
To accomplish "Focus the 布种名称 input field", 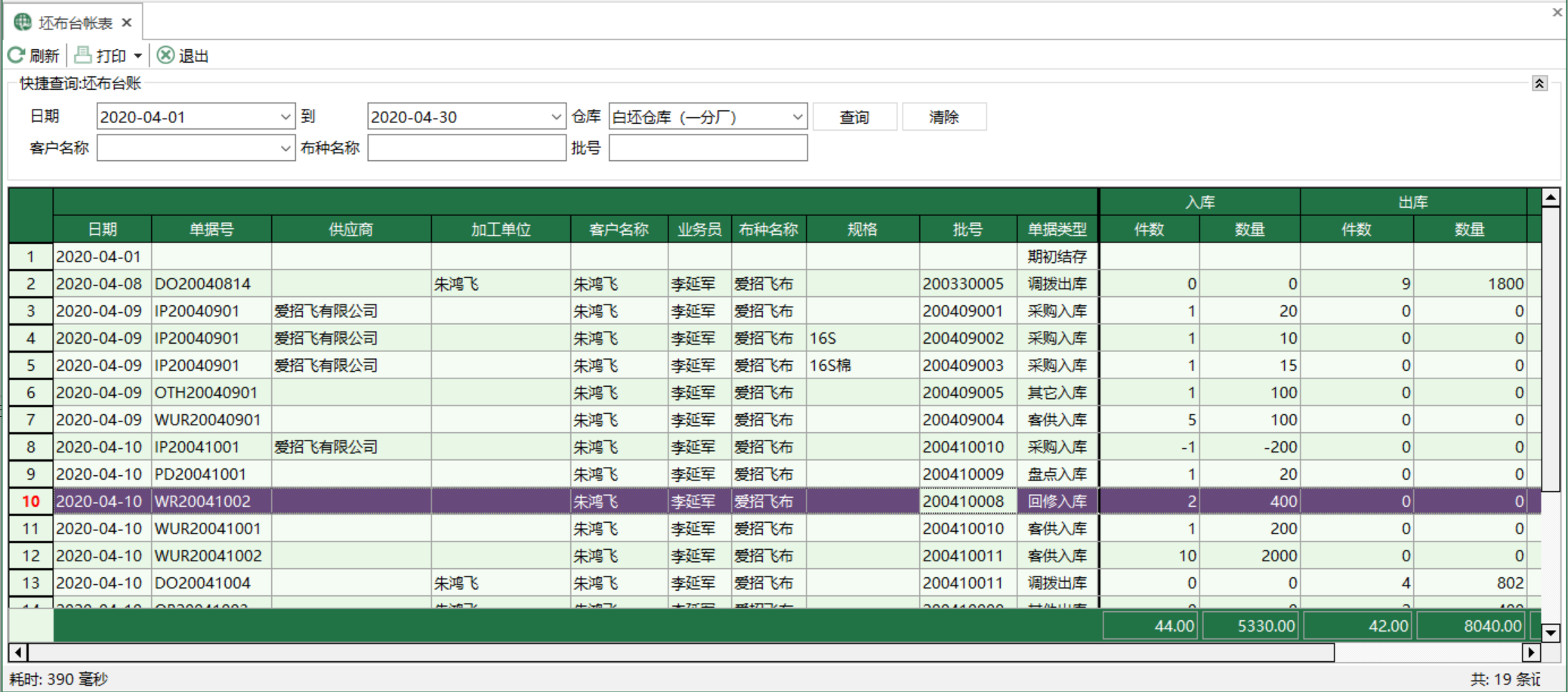I will click(x=467, y=148).
